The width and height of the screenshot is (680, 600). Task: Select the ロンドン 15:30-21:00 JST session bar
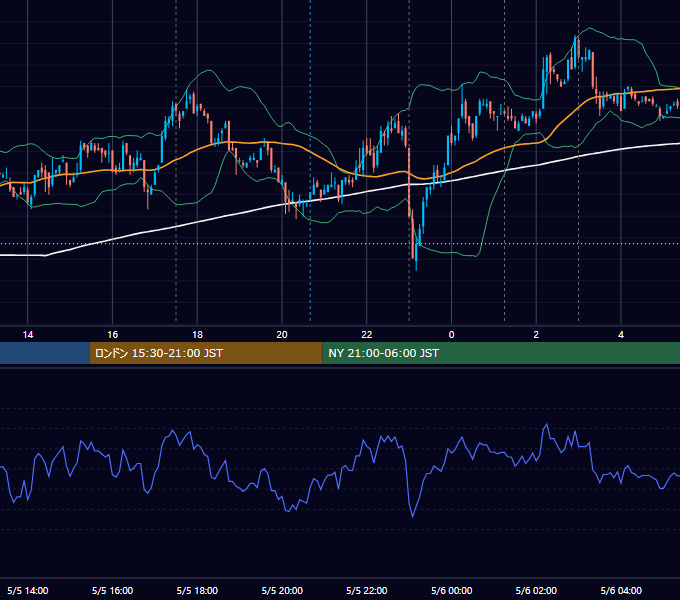pyautogui.click(x=206, y=353)
